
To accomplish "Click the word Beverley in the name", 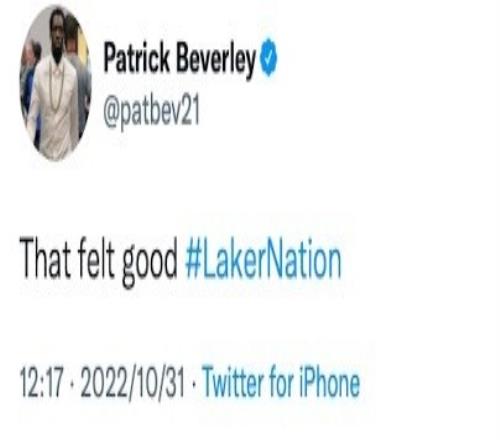I will [216, 61].
